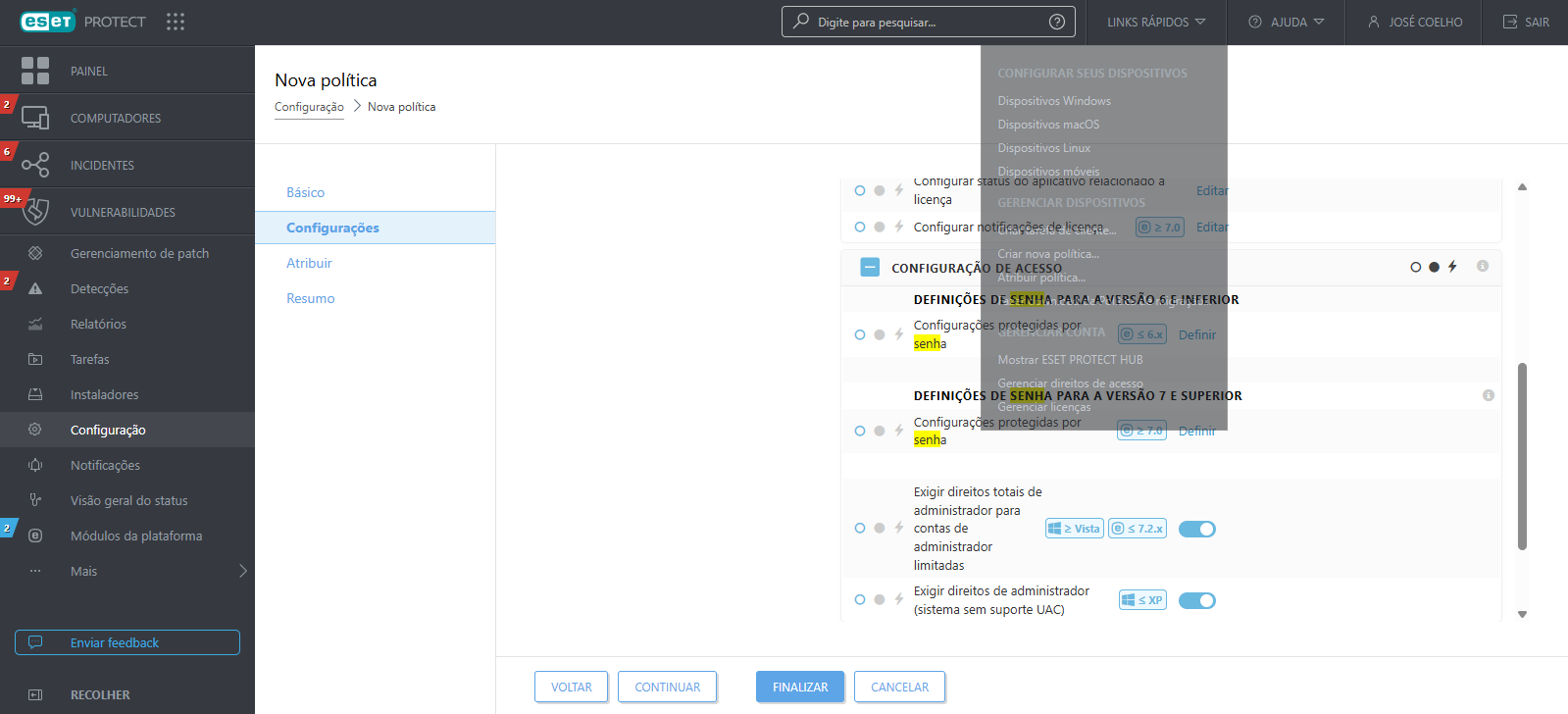1568x714 pixels.
Task: Click the Vulnerabilidades shield icon
Action: 36,212
